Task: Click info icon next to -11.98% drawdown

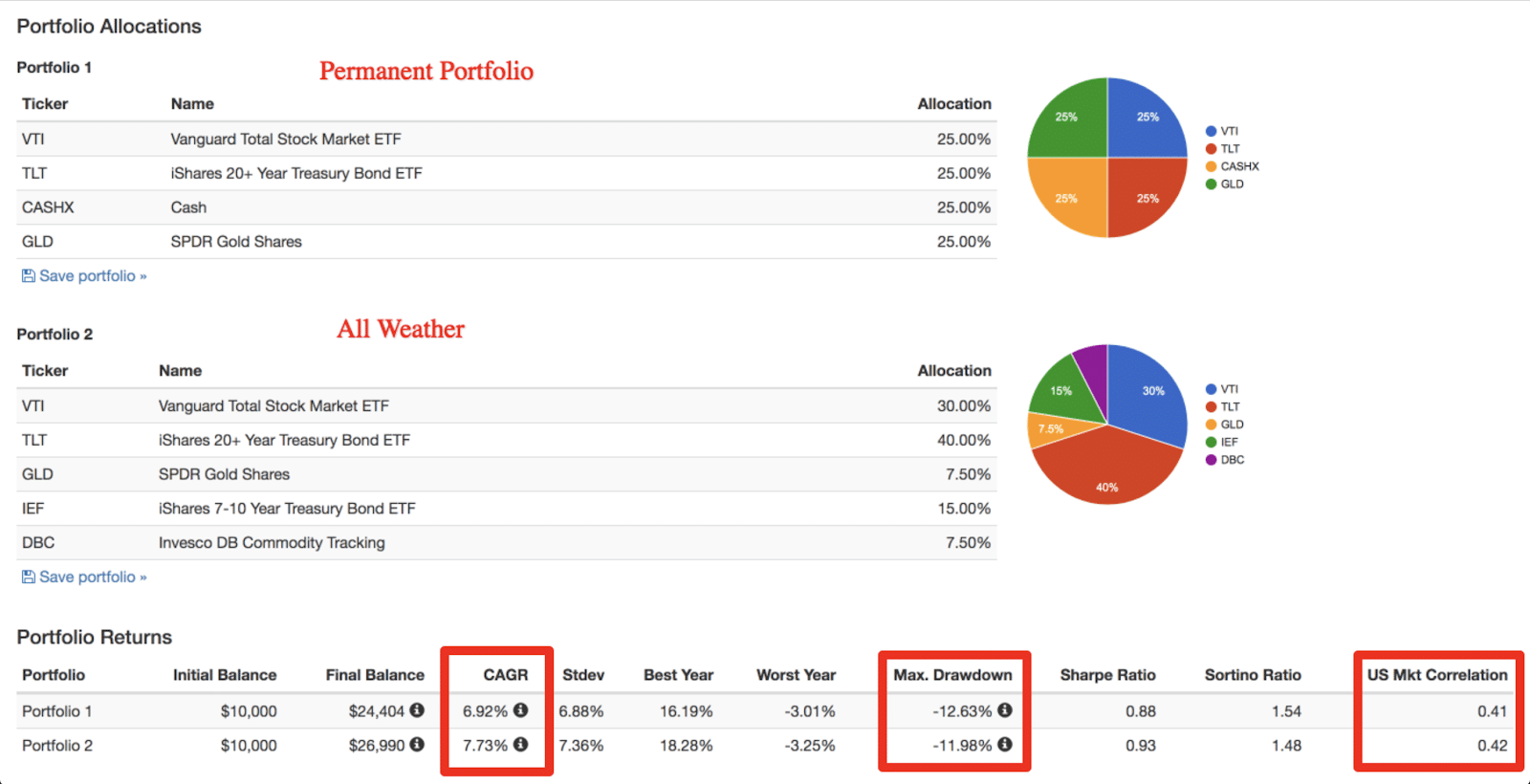Action: pos(1004,745)
